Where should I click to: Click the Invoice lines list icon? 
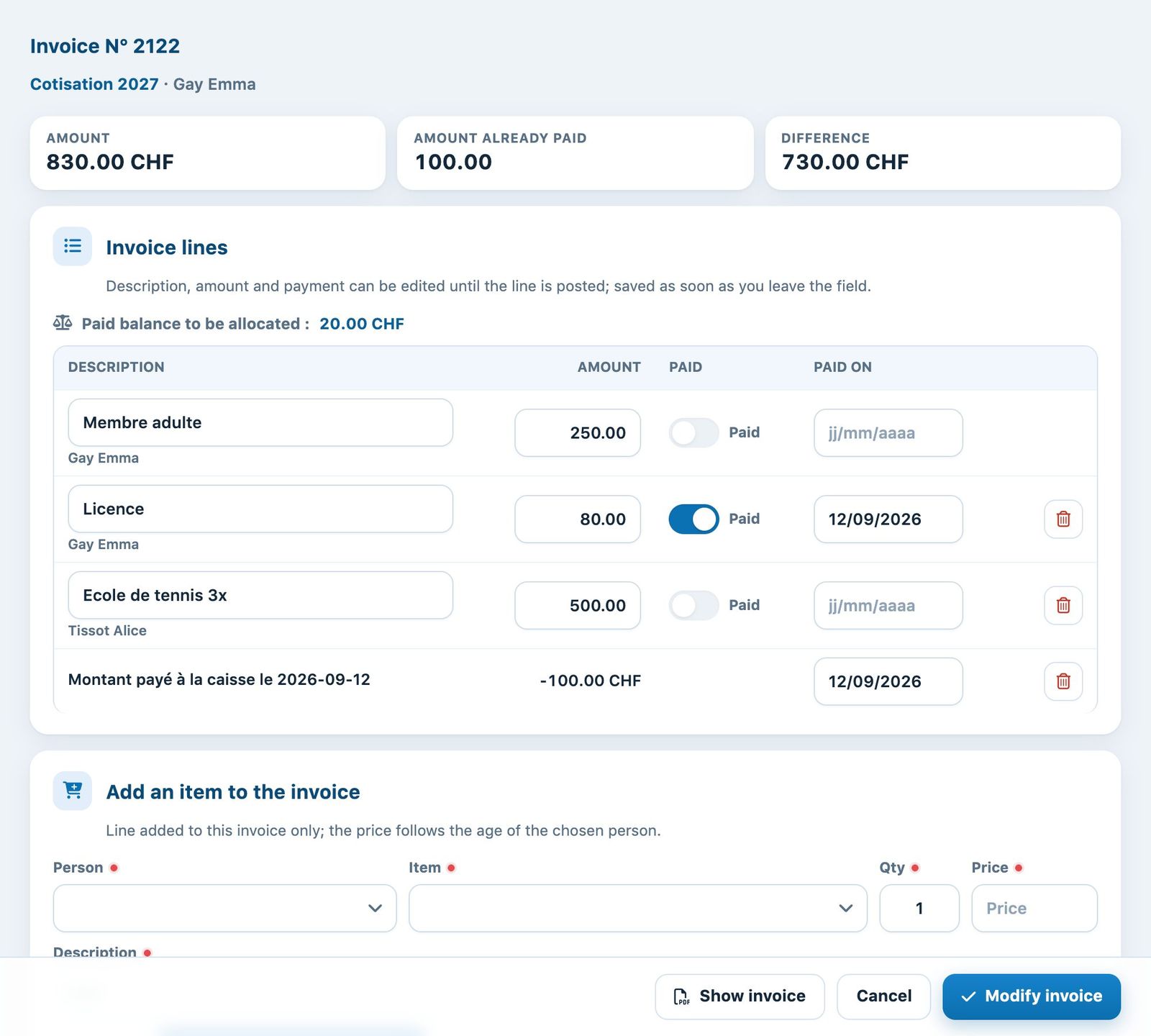pos(73,247)
